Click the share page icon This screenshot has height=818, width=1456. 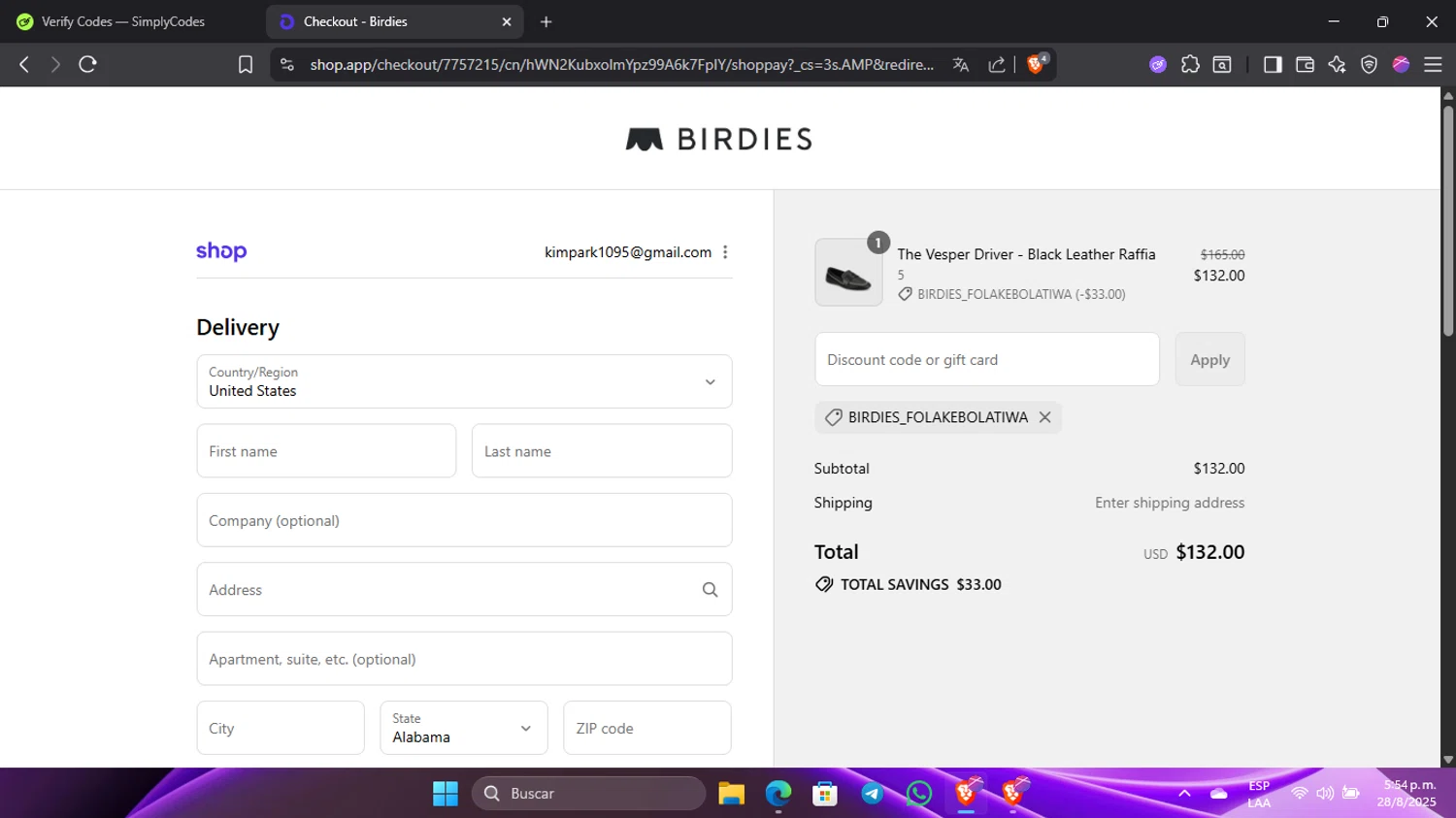click(997, 64)
